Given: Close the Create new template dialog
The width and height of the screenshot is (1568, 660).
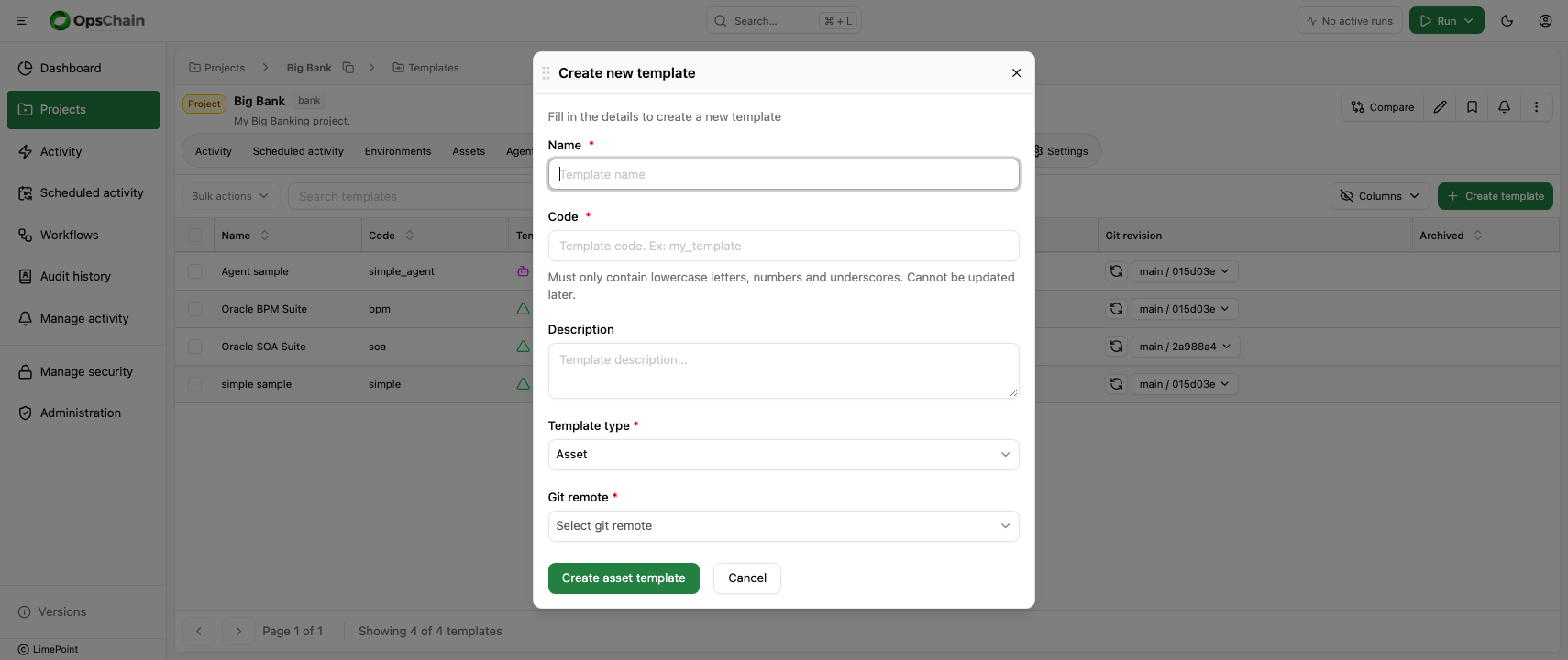Looking at the screenshot, I should (1016, 73).
